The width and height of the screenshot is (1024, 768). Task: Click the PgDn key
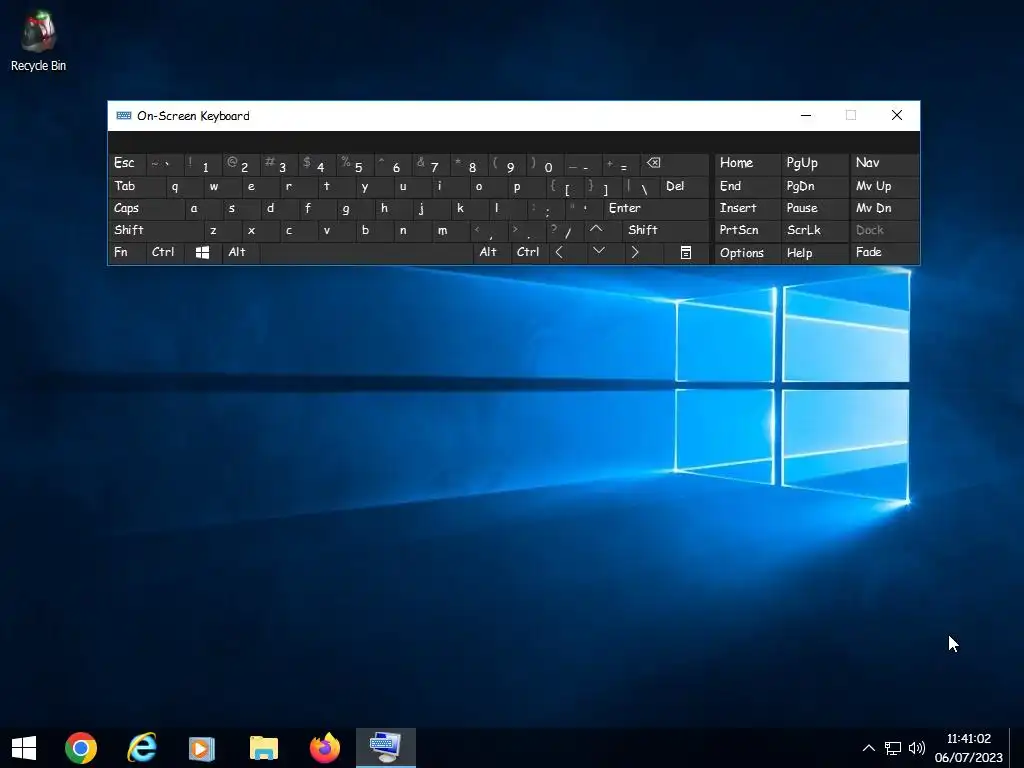pyautogui.click(x=815, y=186)
